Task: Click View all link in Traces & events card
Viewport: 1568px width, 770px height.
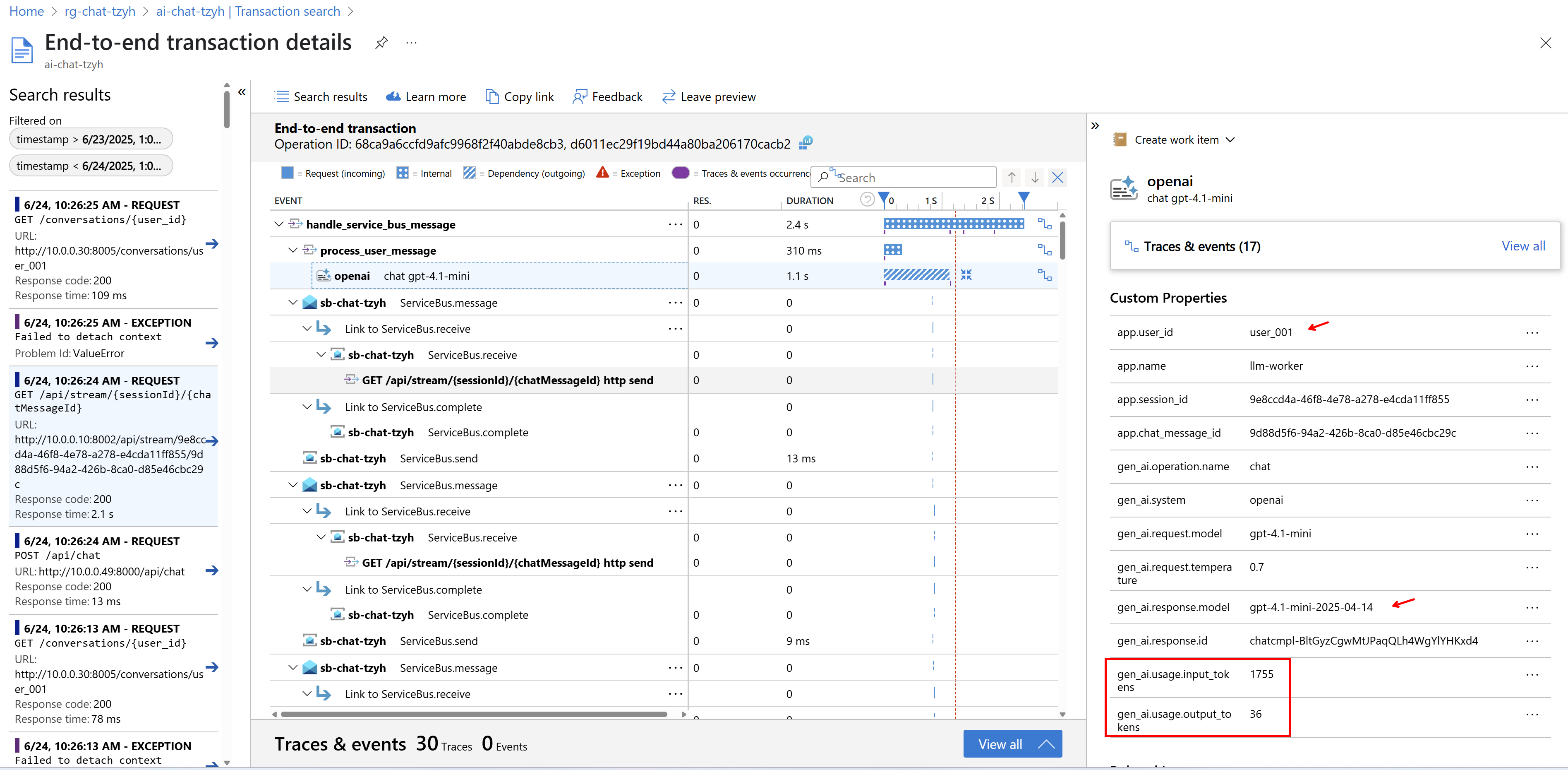Action: pyautogui.click(x=1523, y=246)
